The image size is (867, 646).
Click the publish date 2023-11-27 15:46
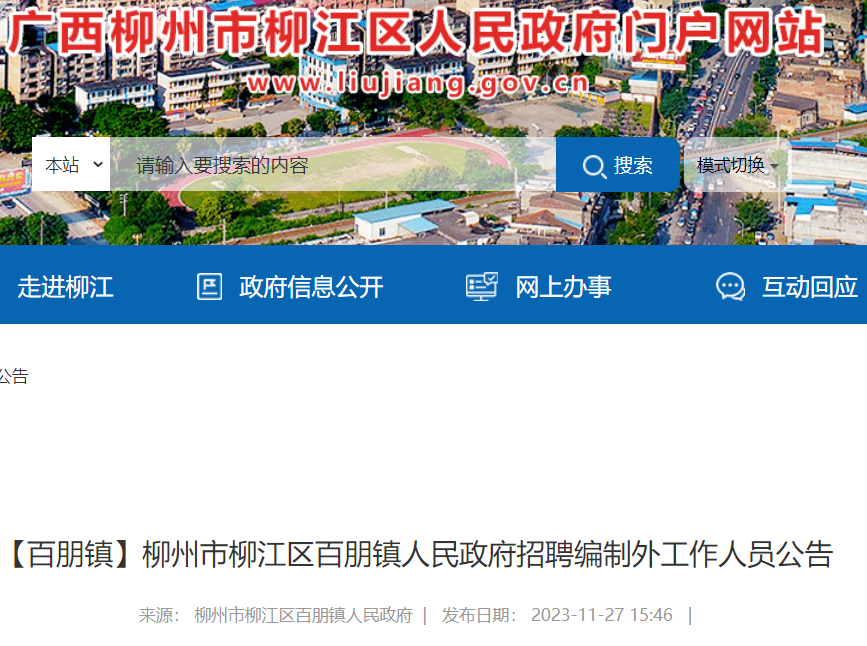point(602,615)
